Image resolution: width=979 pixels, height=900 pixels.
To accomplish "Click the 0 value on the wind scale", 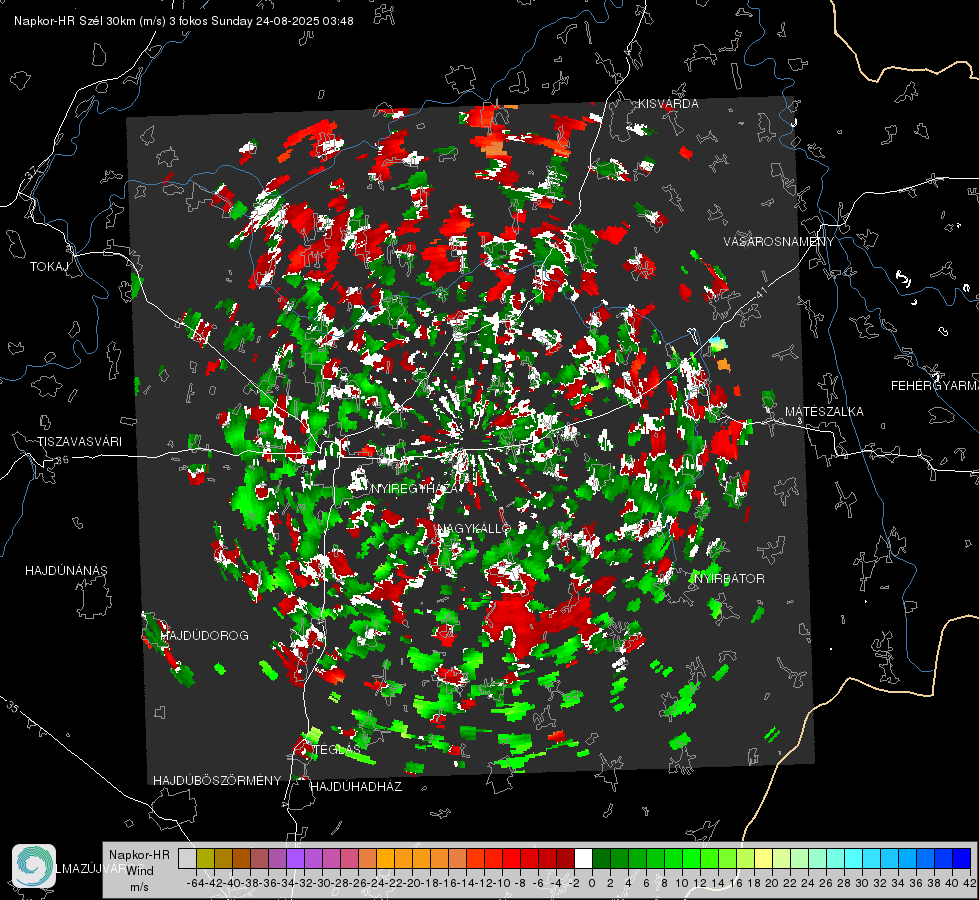I will (x=592, y=883).
